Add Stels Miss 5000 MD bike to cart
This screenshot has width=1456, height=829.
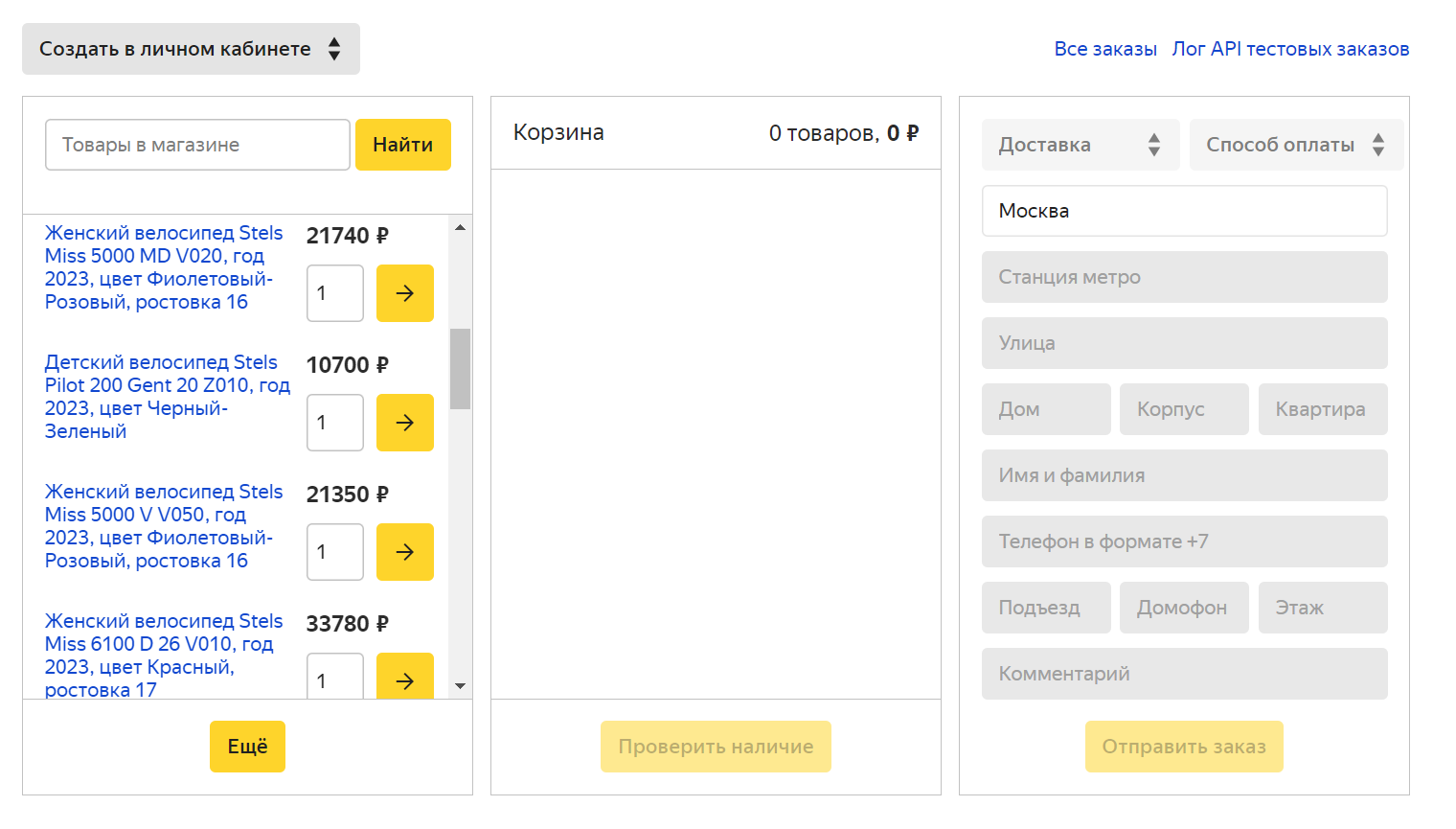pyautogui.click(x=404, y=293)
